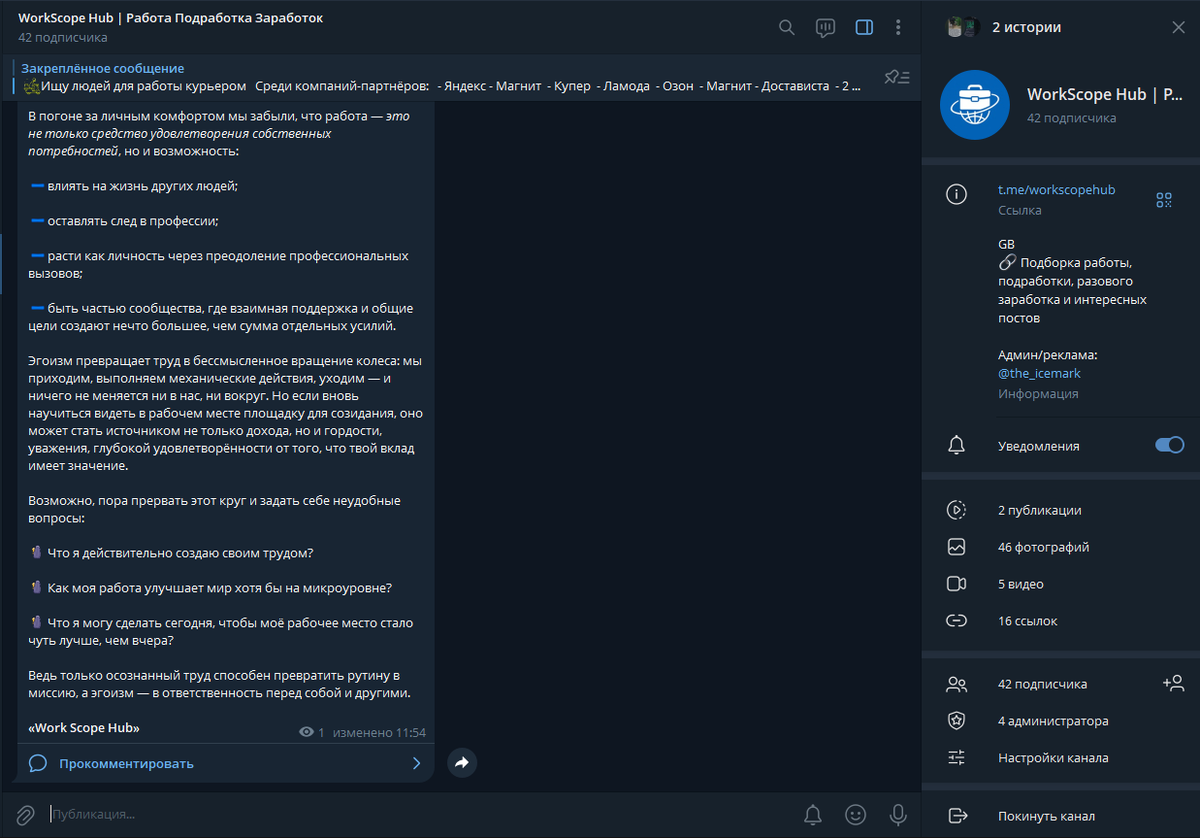Click the chevron arrow on comment bar
The image size is (1200, 838).
click(x=416, y=763)
